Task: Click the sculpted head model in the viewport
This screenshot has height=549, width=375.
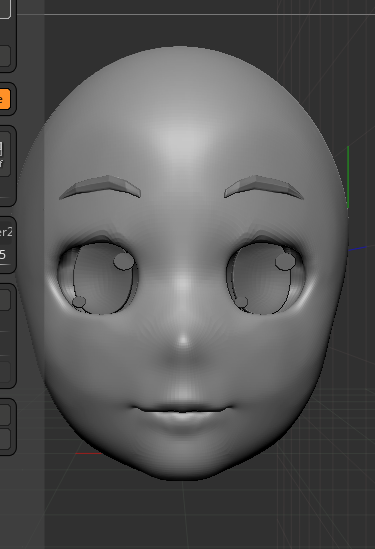Action: 182,263
